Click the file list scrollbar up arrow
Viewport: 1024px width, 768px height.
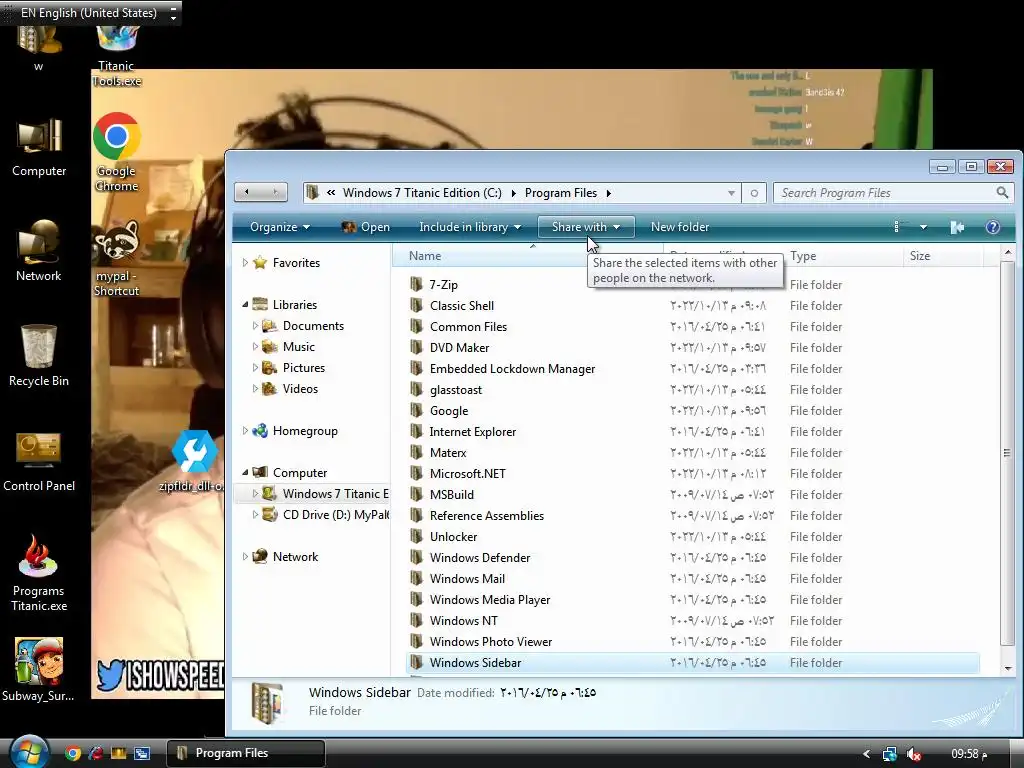[x=1008, y=252]
